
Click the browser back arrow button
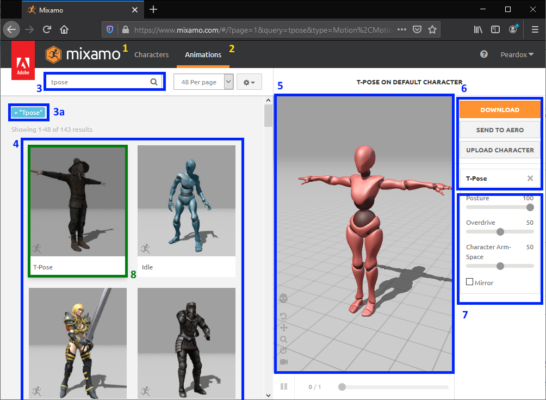[x=11, y=30]
